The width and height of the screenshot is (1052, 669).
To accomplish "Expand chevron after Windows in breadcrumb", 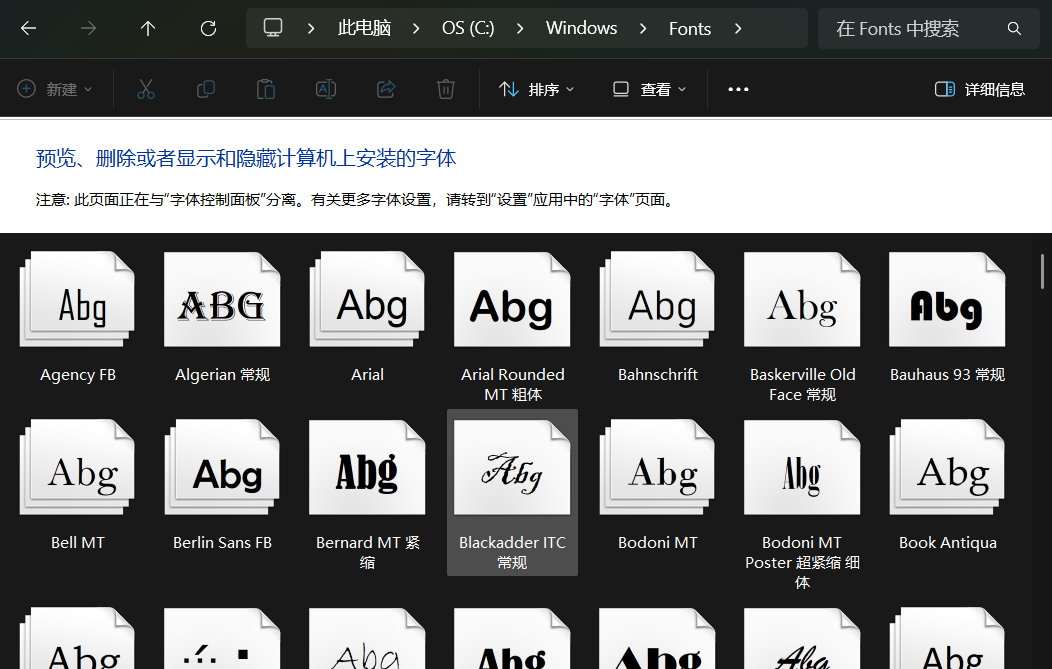I will pos(643,28).
